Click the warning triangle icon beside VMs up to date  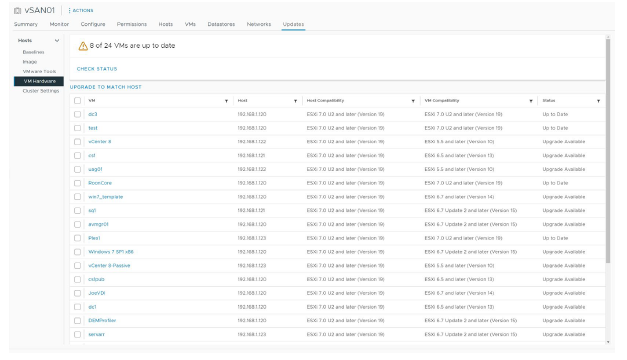tap(83, 46)
